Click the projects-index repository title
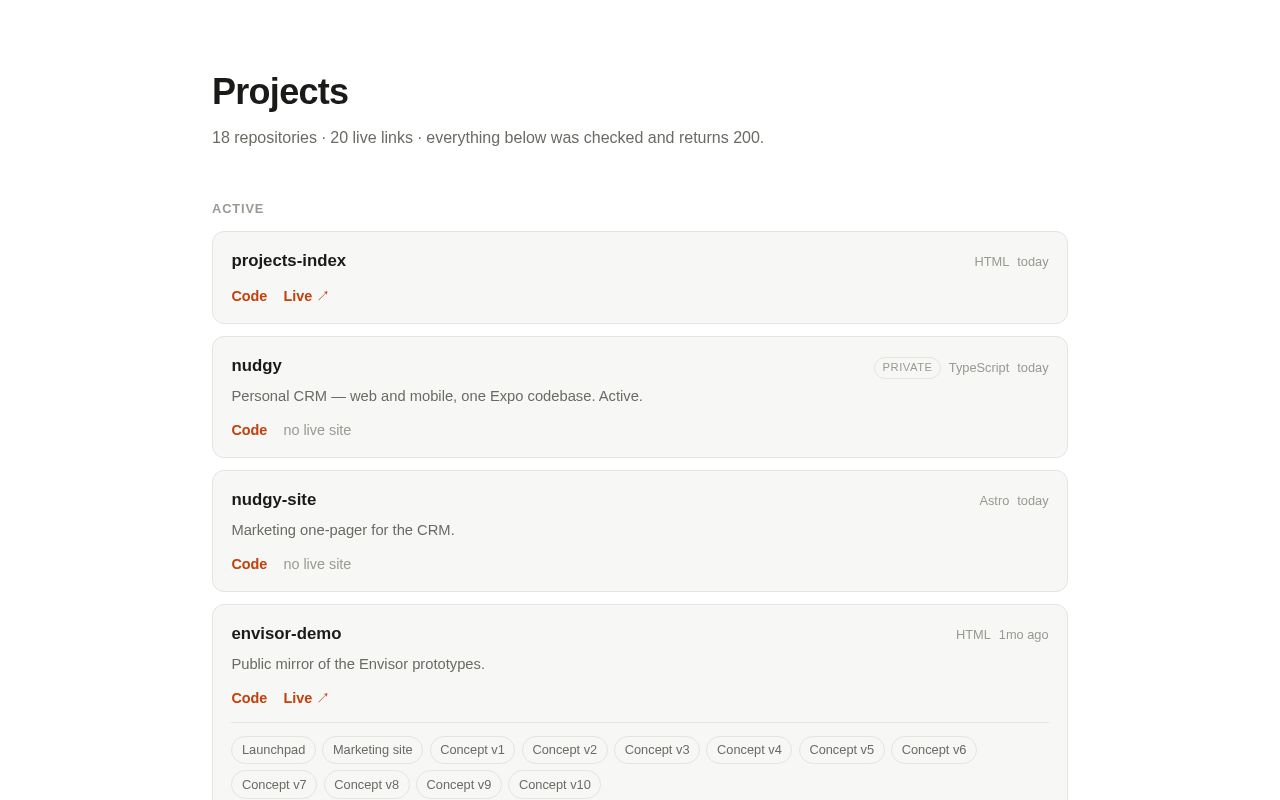The height and width of the screenshot is (800, 1280). point(289,261)
